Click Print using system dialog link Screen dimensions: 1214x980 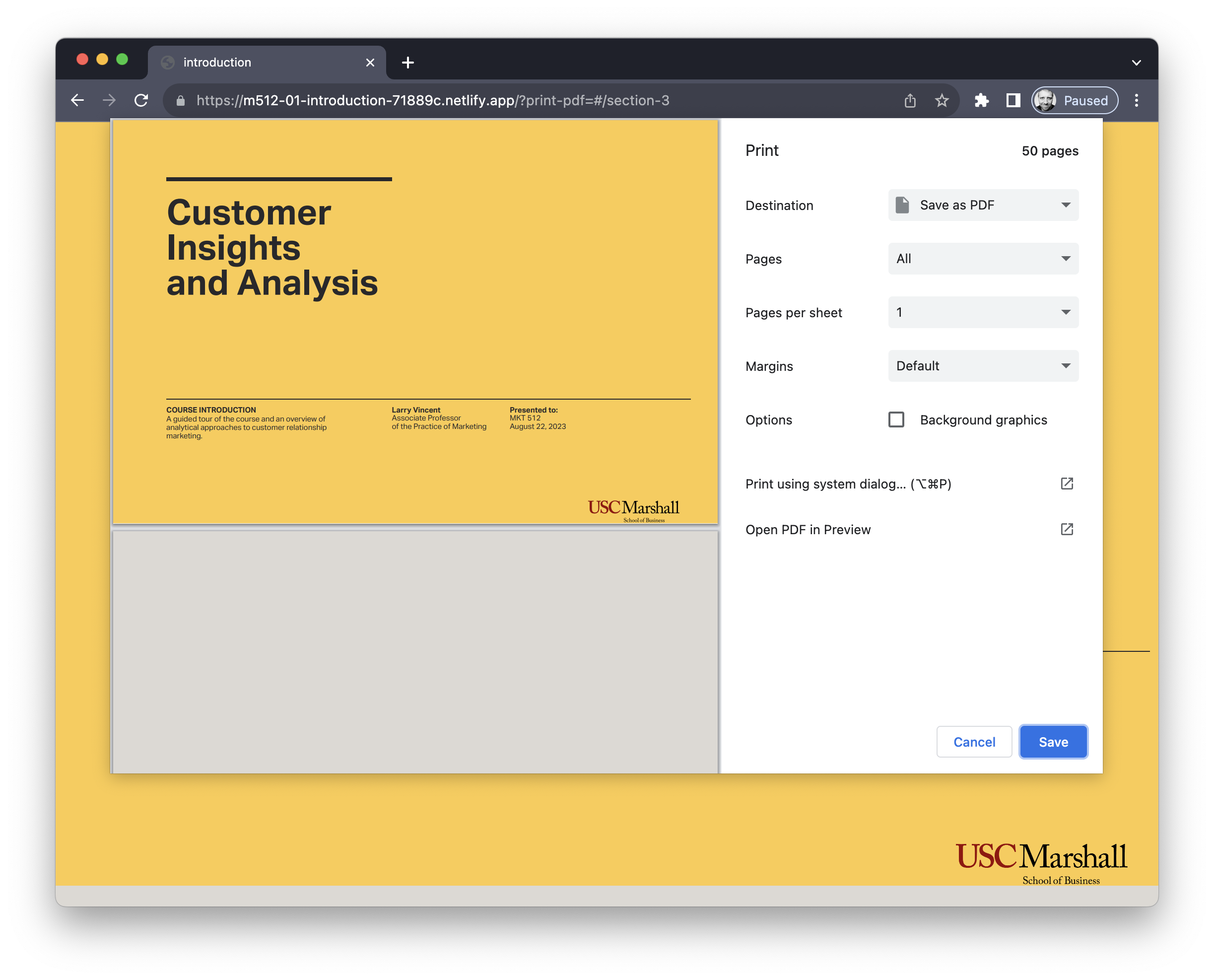point(848,484)
